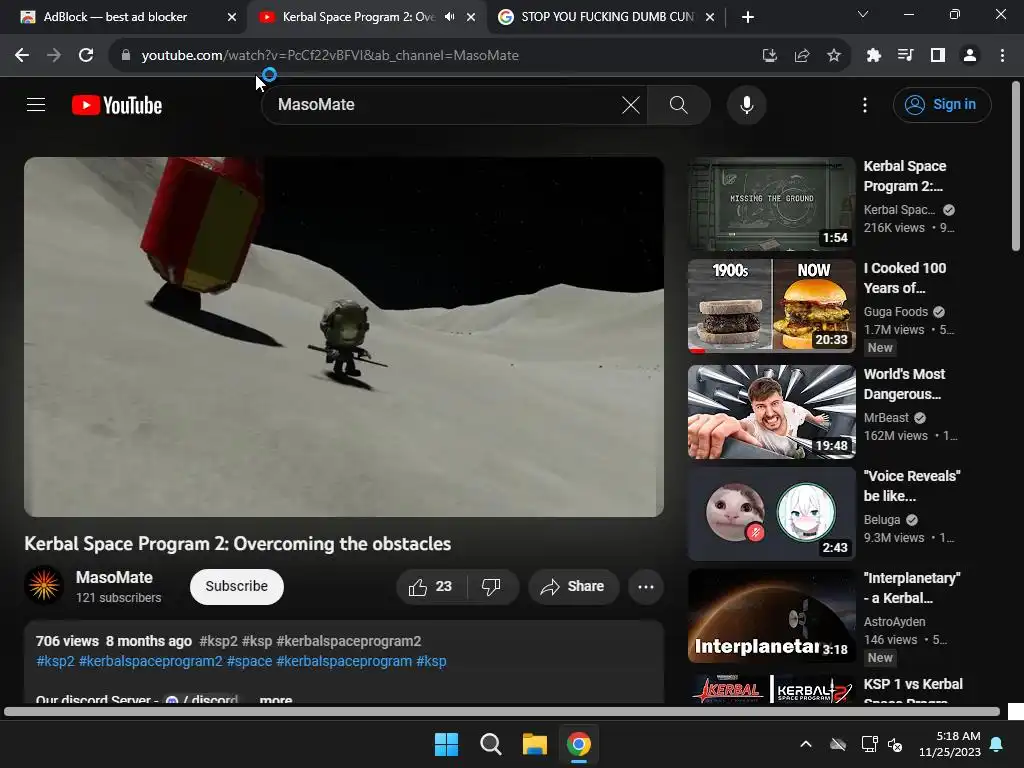Viewport: 1024px width, 768px height.
Task: Reload the YouTube page
Action: [86, 56]
